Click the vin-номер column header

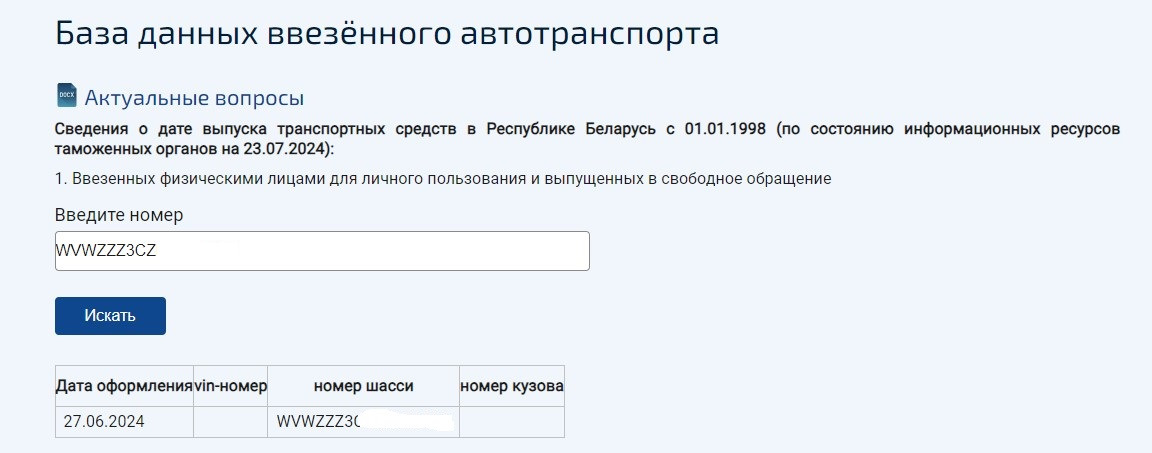point(231,386)
